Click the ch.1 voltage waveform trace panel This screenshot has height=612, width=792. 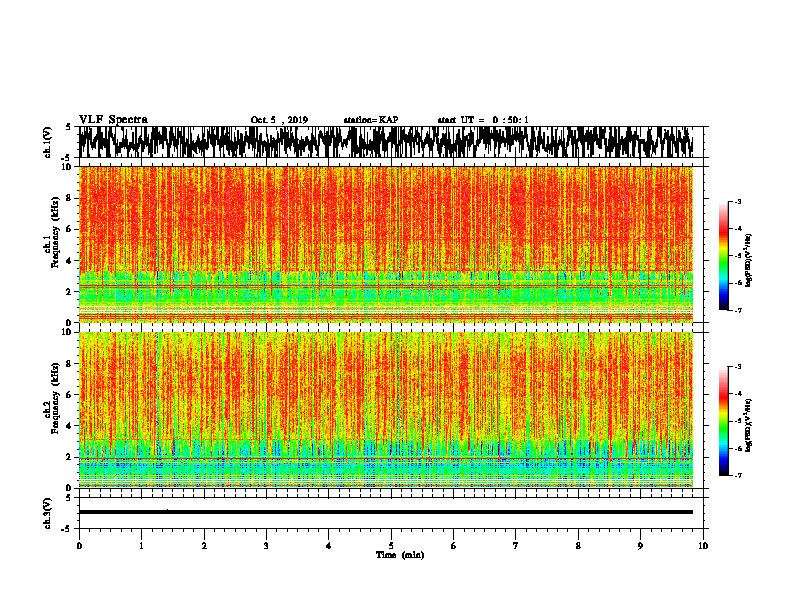(x=386, y=142)
